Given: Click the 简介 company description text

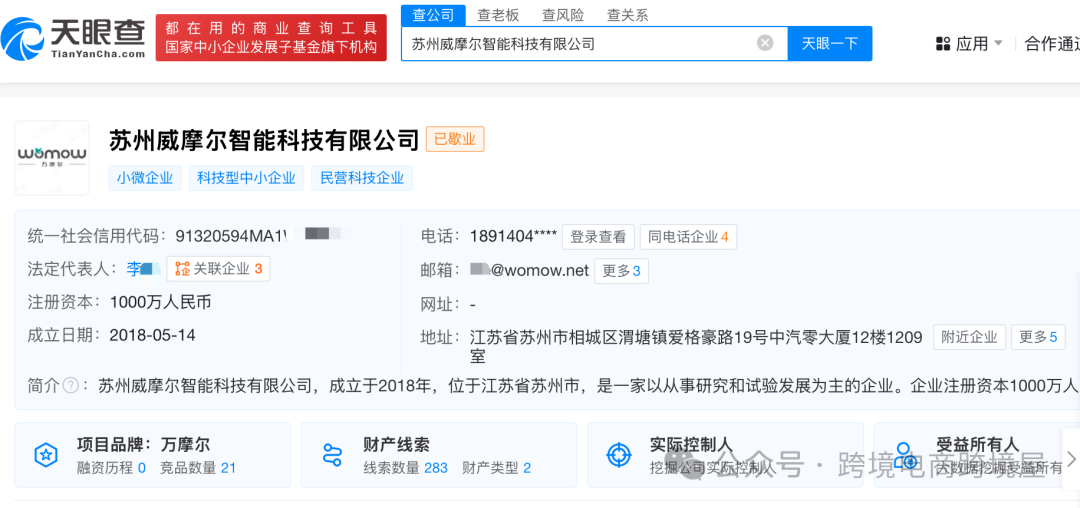Looking at the screenshot, I should point(589,385).
